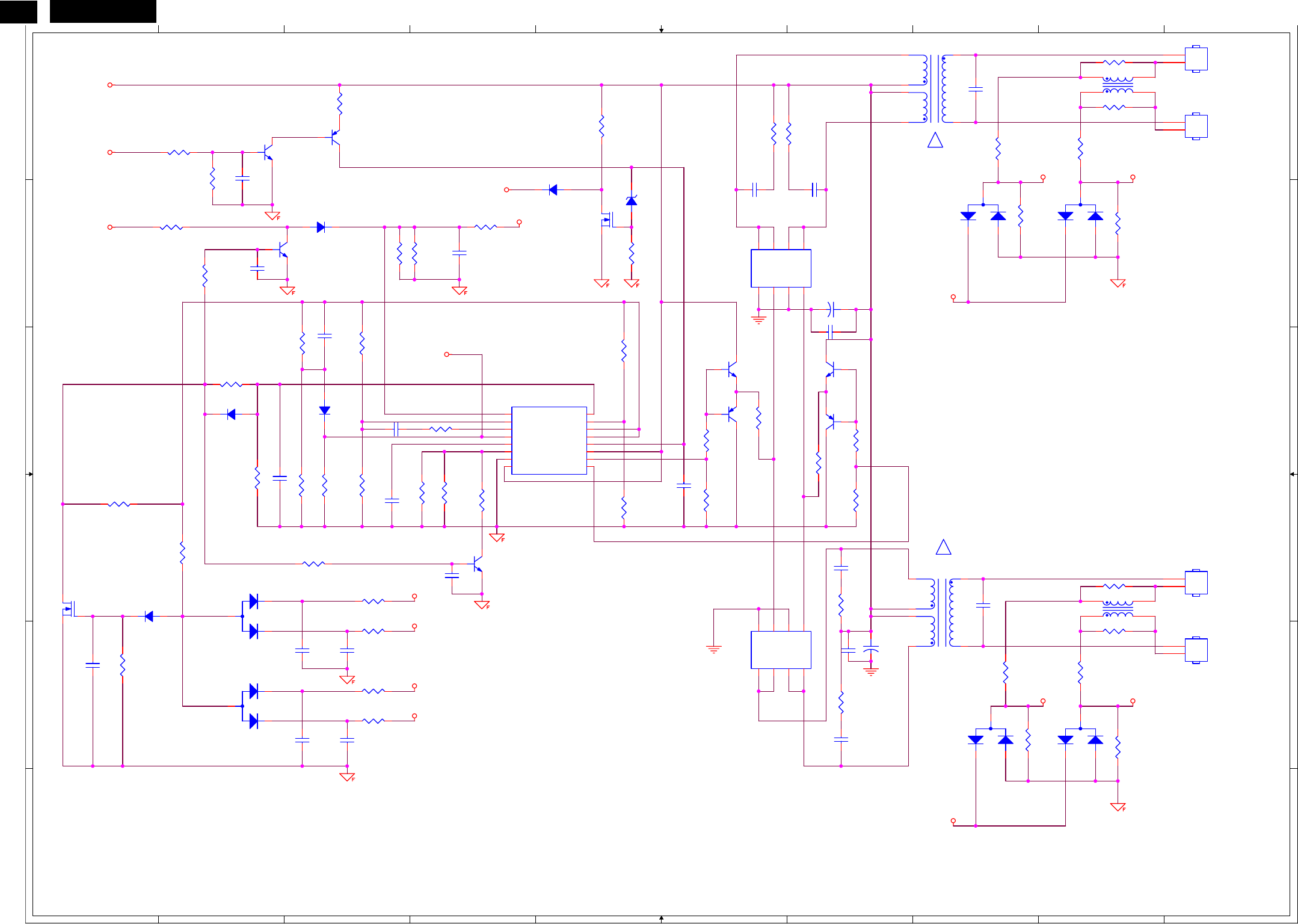Click the warning triangle beside upper transformer

(935, 141)
